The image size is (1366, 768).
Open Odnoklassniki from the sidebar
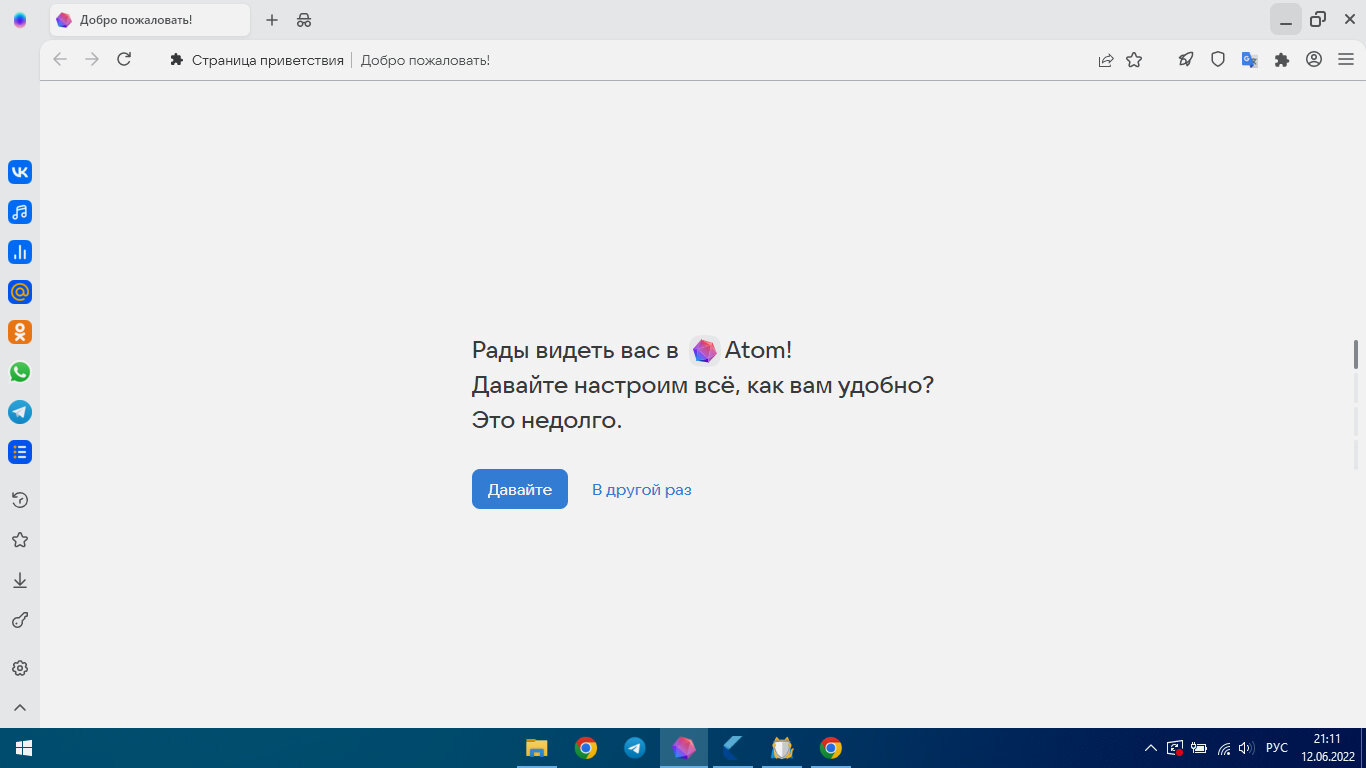click(20, 332)
